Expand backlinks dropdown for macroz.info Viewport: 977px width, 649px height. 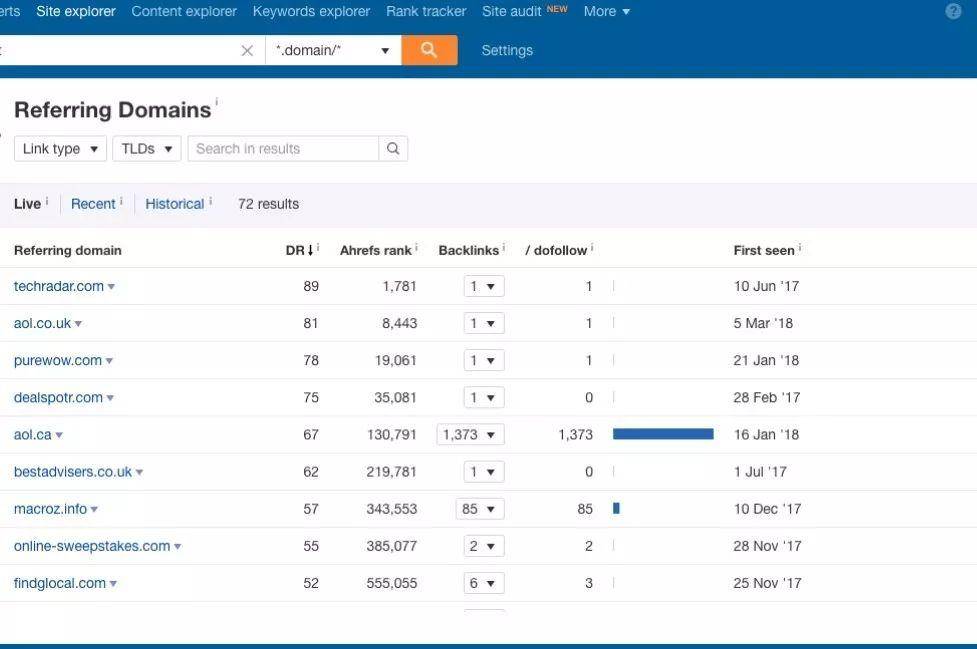tap(480, 509)
